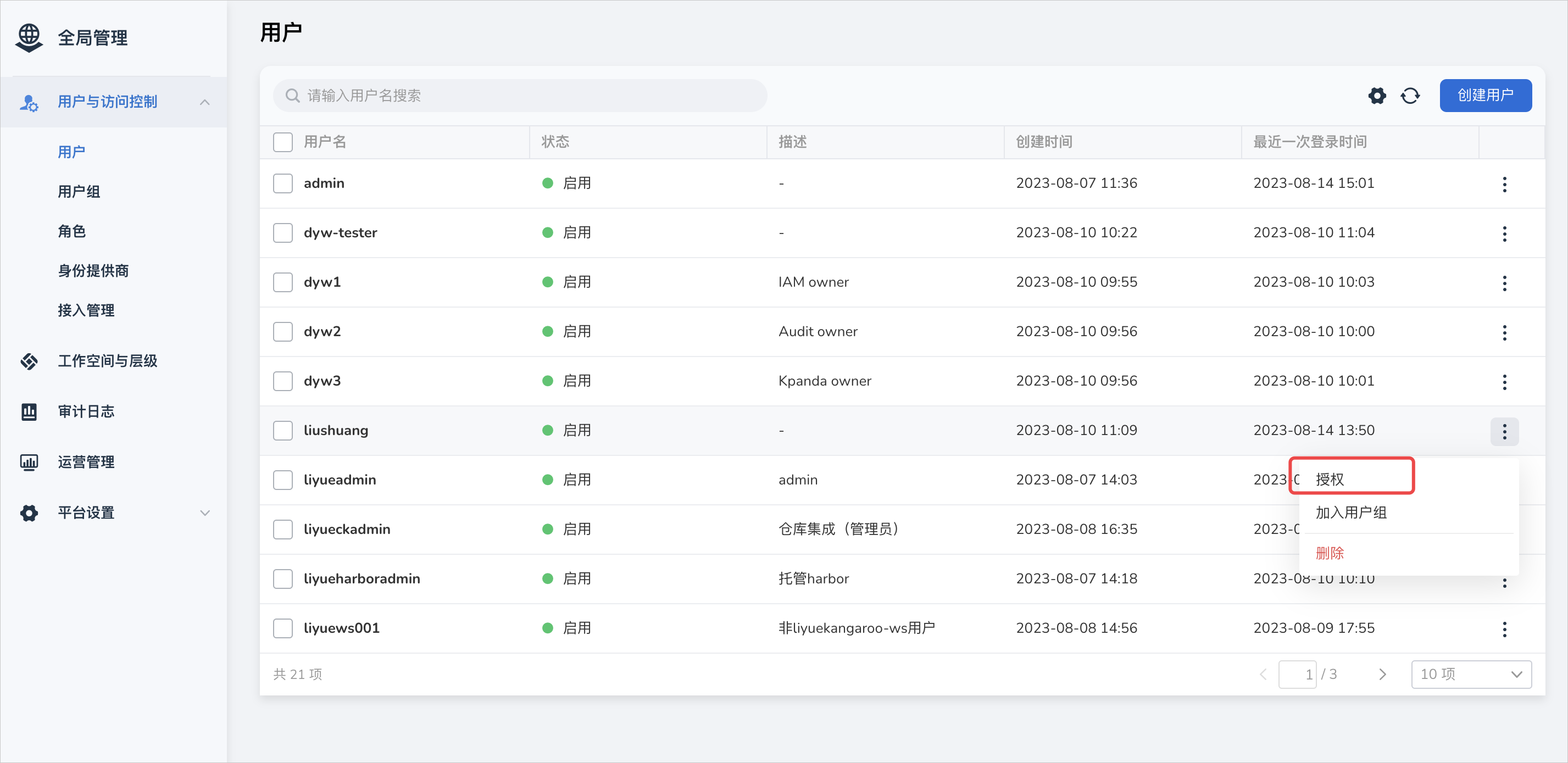Open 身份提供商 sidebar item

coord(92,271)
